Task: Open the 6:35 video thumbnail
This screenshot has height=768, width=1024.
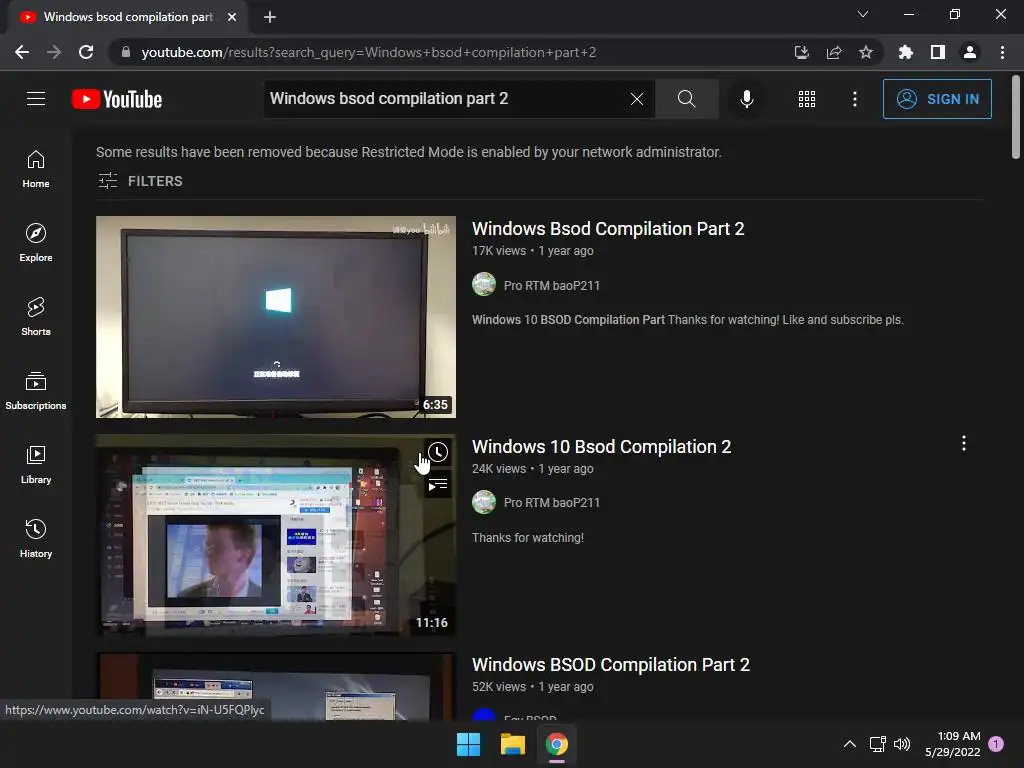Action: click(x=276, y=317)
